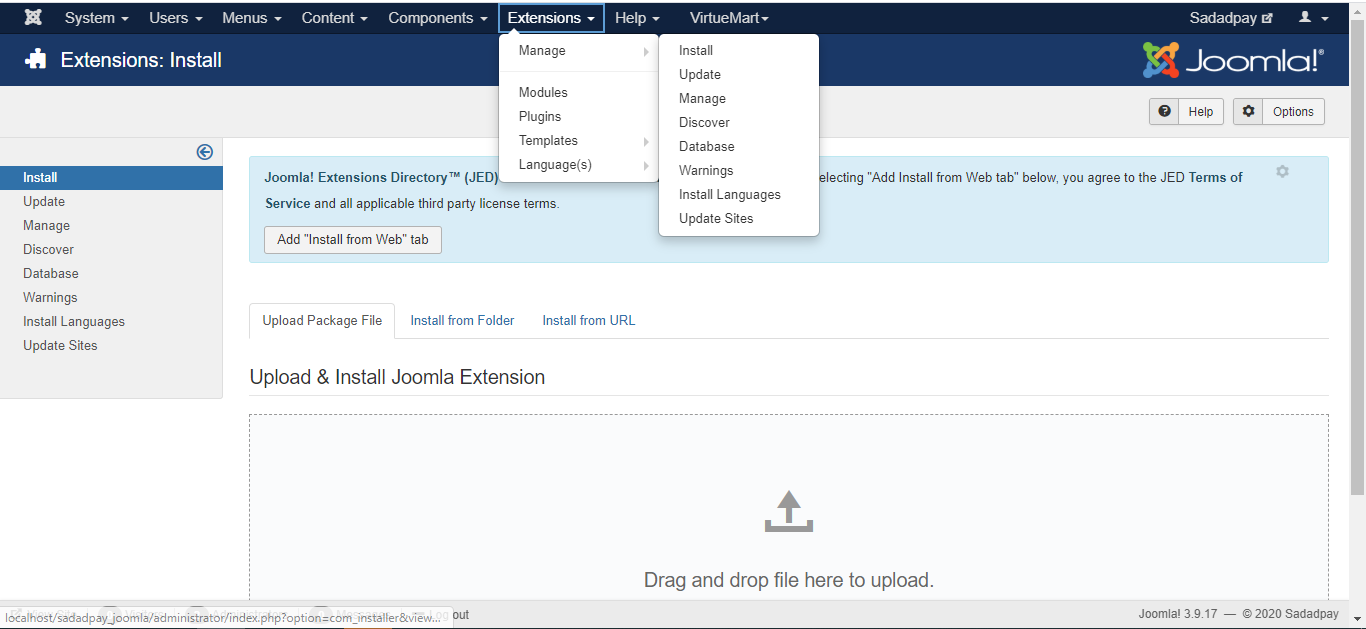Click the puzzle piece Extensions icon

coord(36,60)
